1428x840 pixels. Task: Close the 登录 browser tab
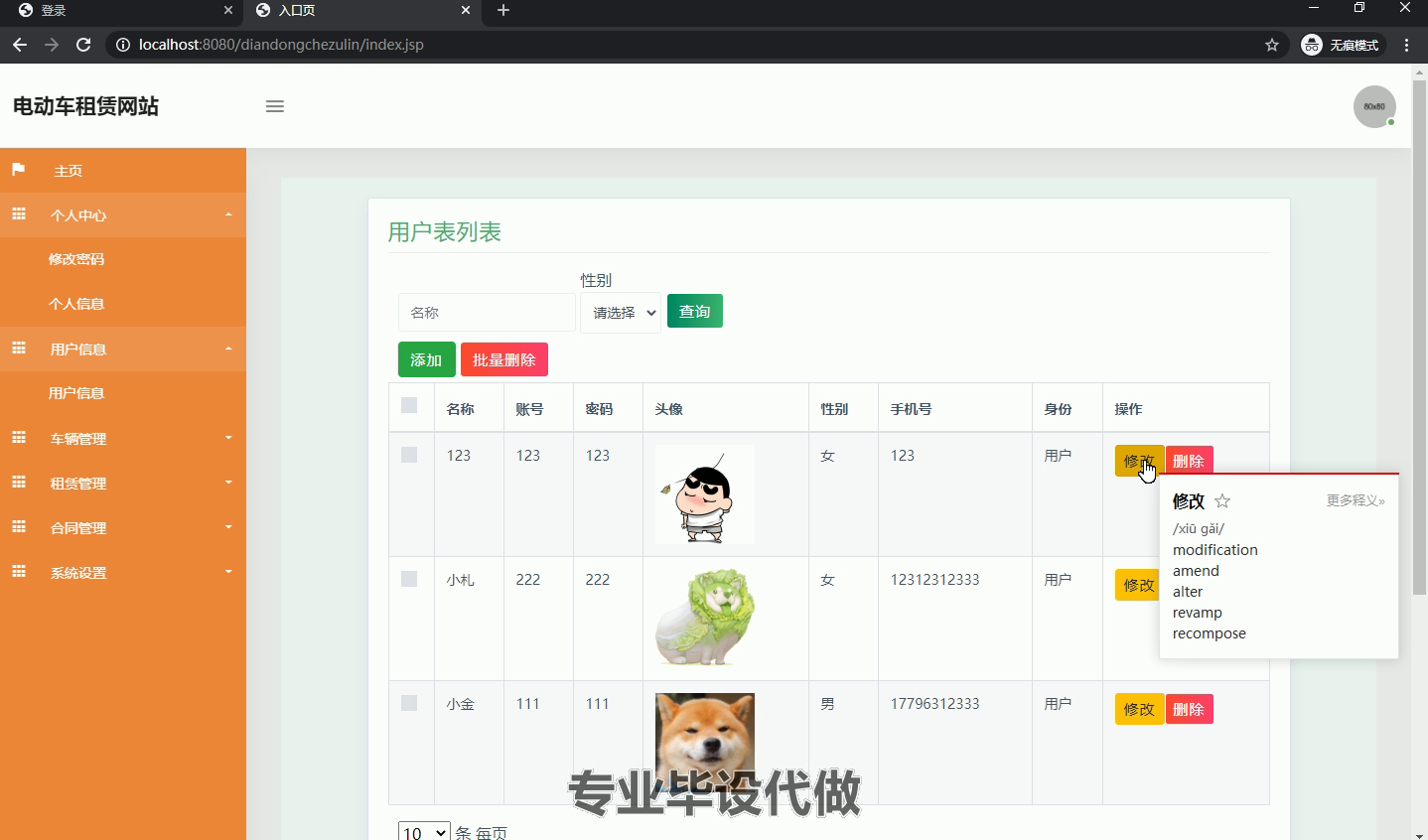click(228, 10)
